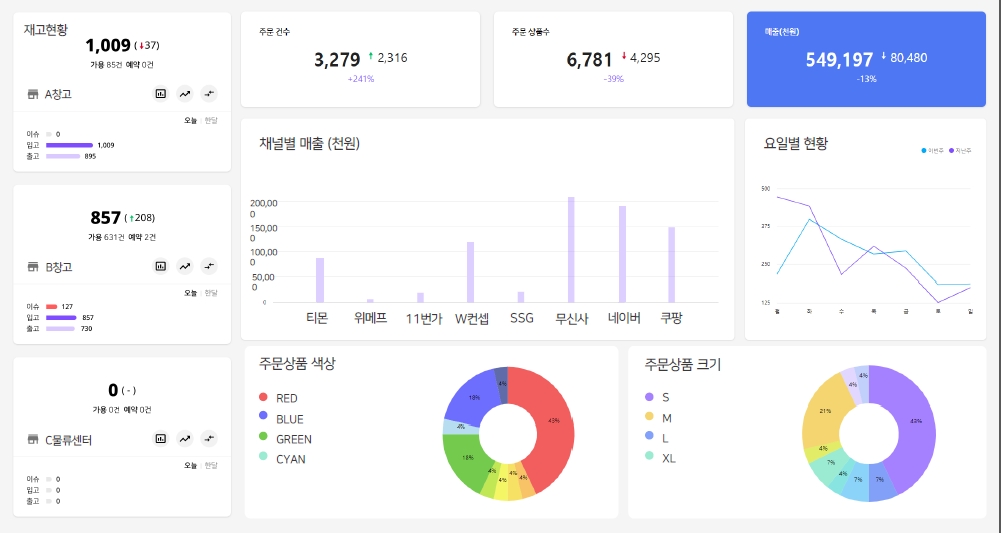
Task: Toggle the RED legend entry
Action: click(x=278, y=398)
